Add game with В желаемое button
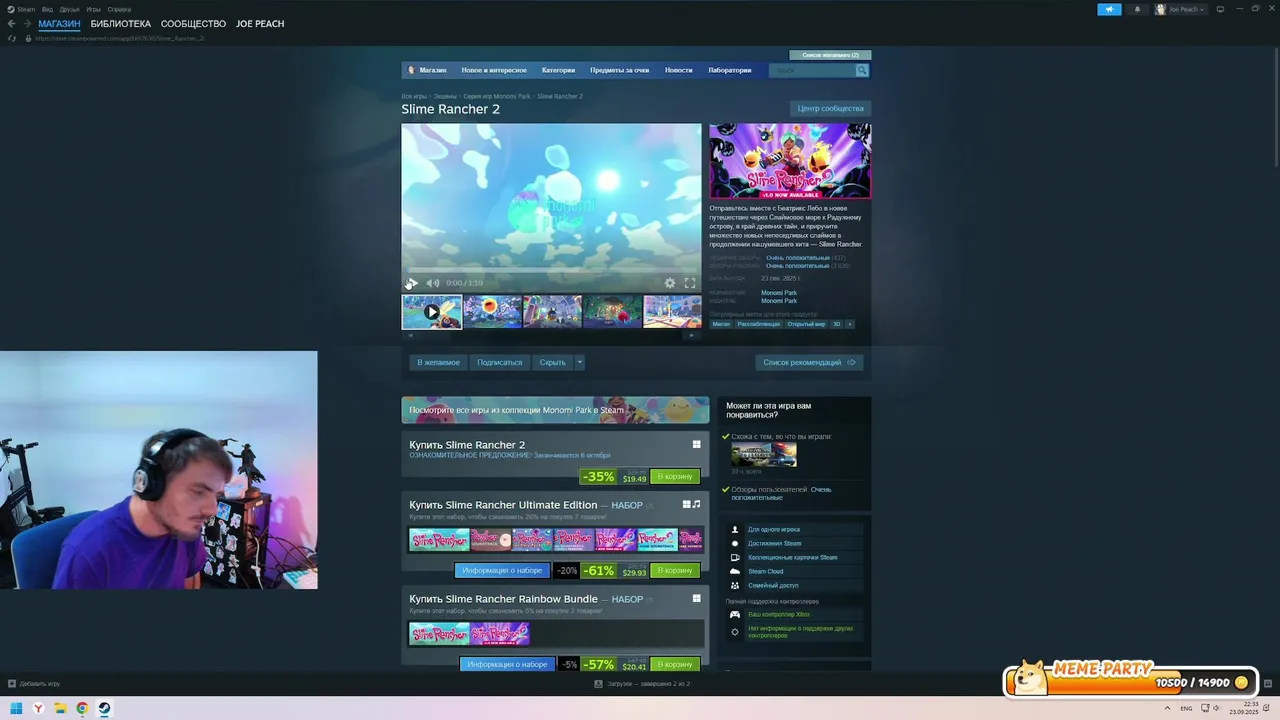The image size is (1280, 720). [x=438, y=362]
